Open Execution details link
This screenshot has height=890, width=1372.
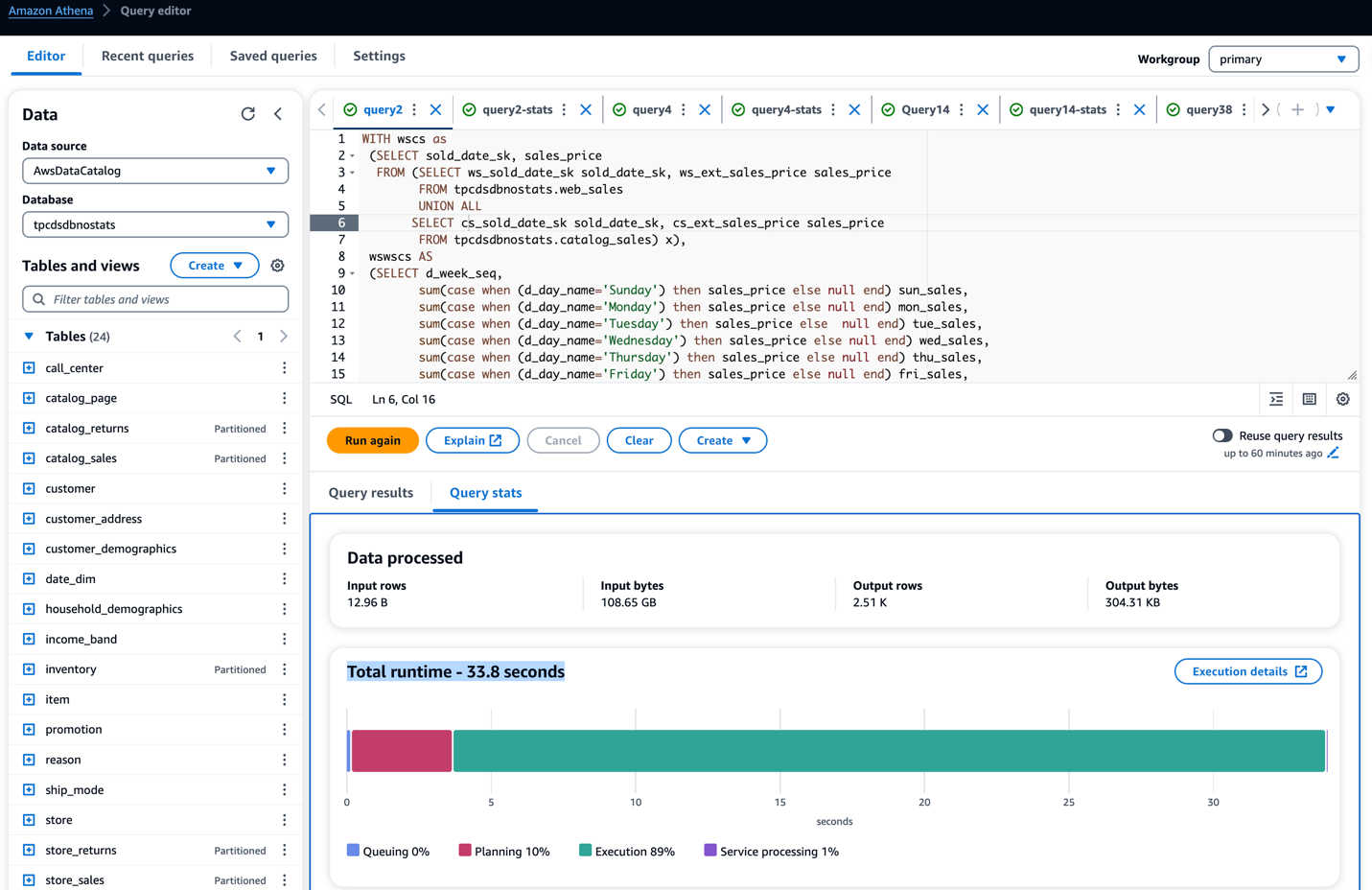(x=1247, y=671)
